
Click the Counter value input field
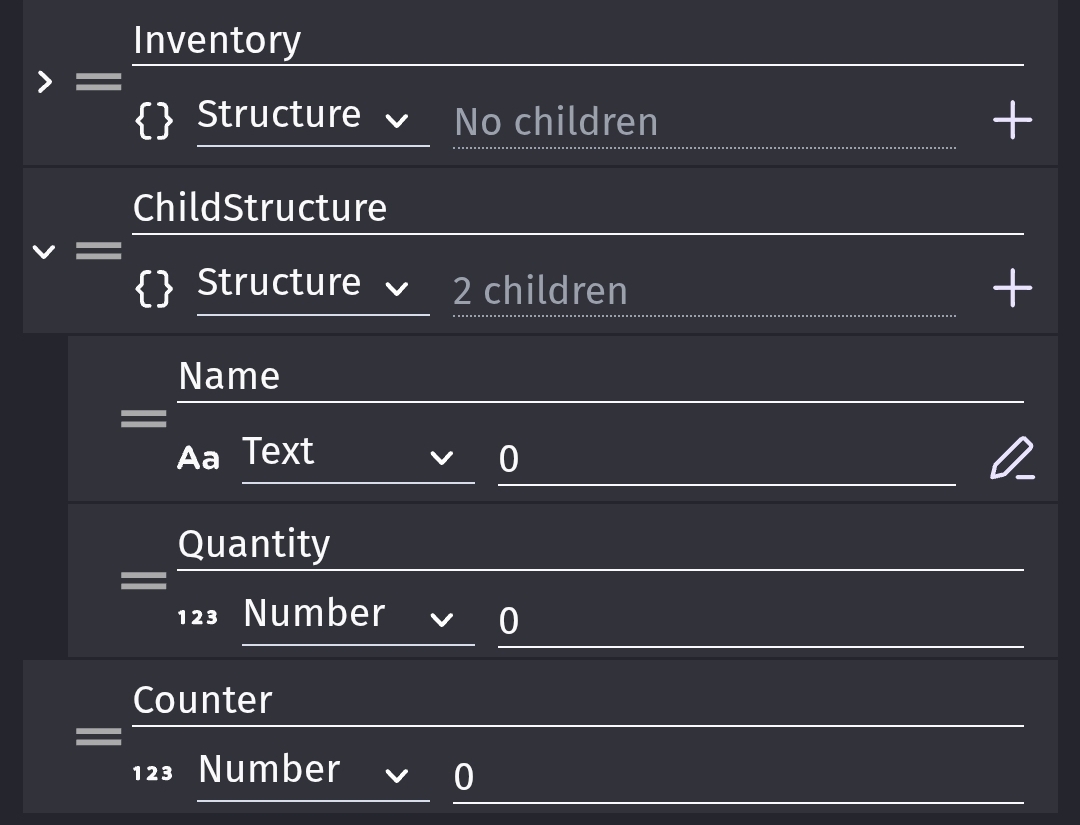pos(738,777)
